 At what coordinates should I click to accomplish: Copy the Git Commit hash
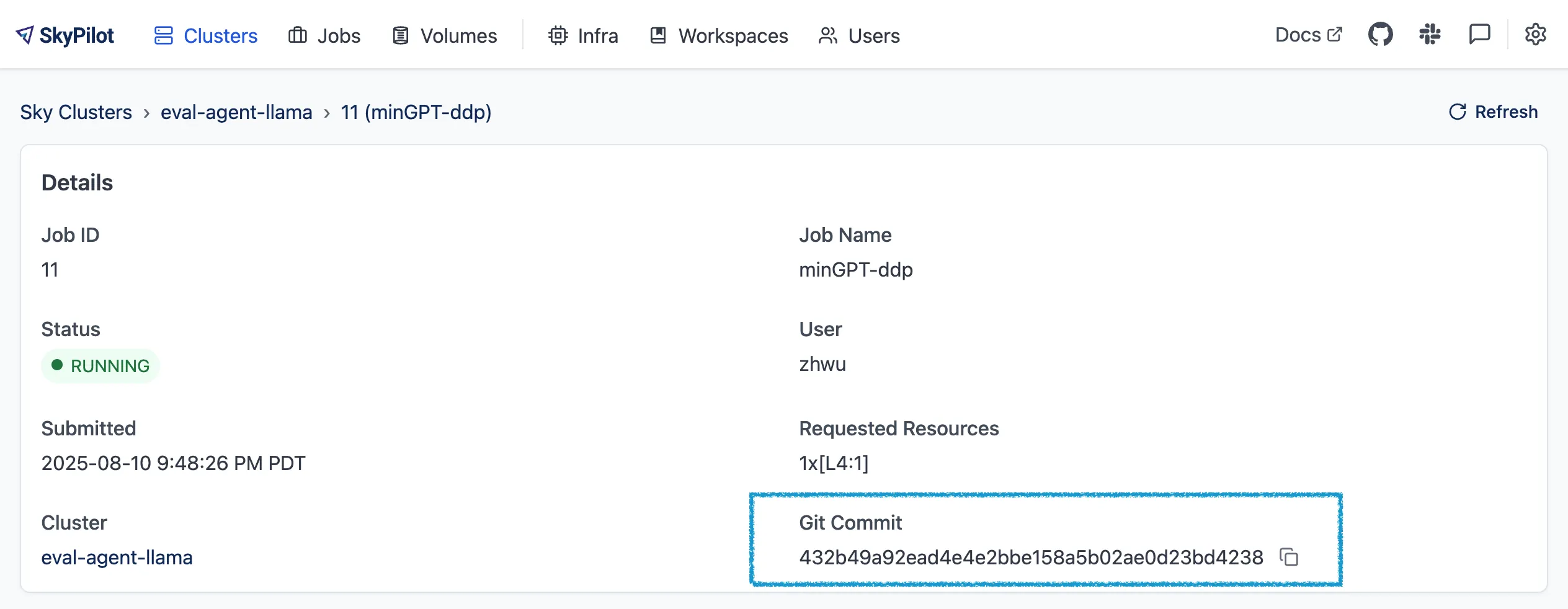[1290, 558]
